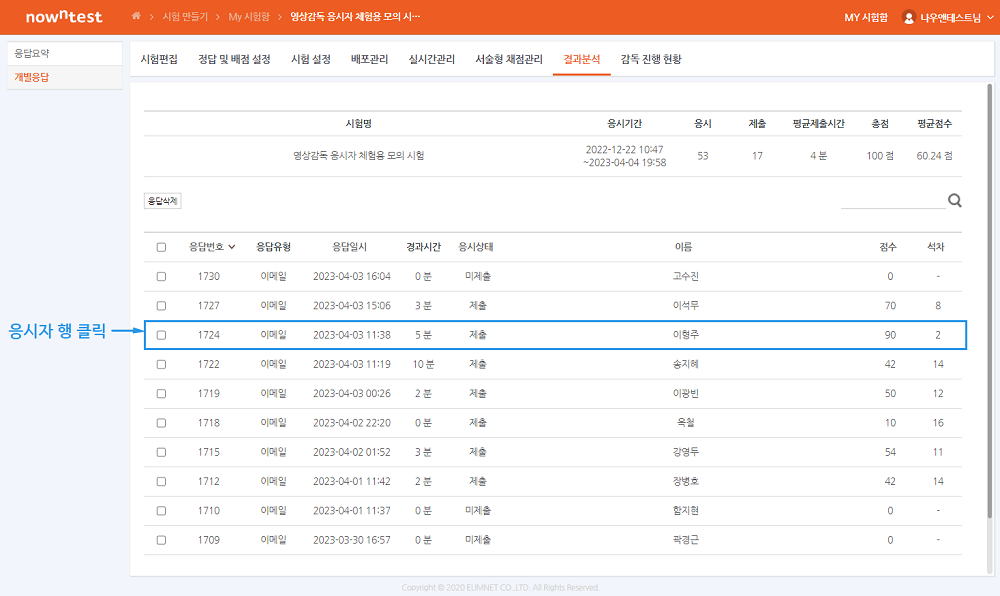Click the 10 분 elapsed time cell

pyautogui.click(x=423, y=364)
